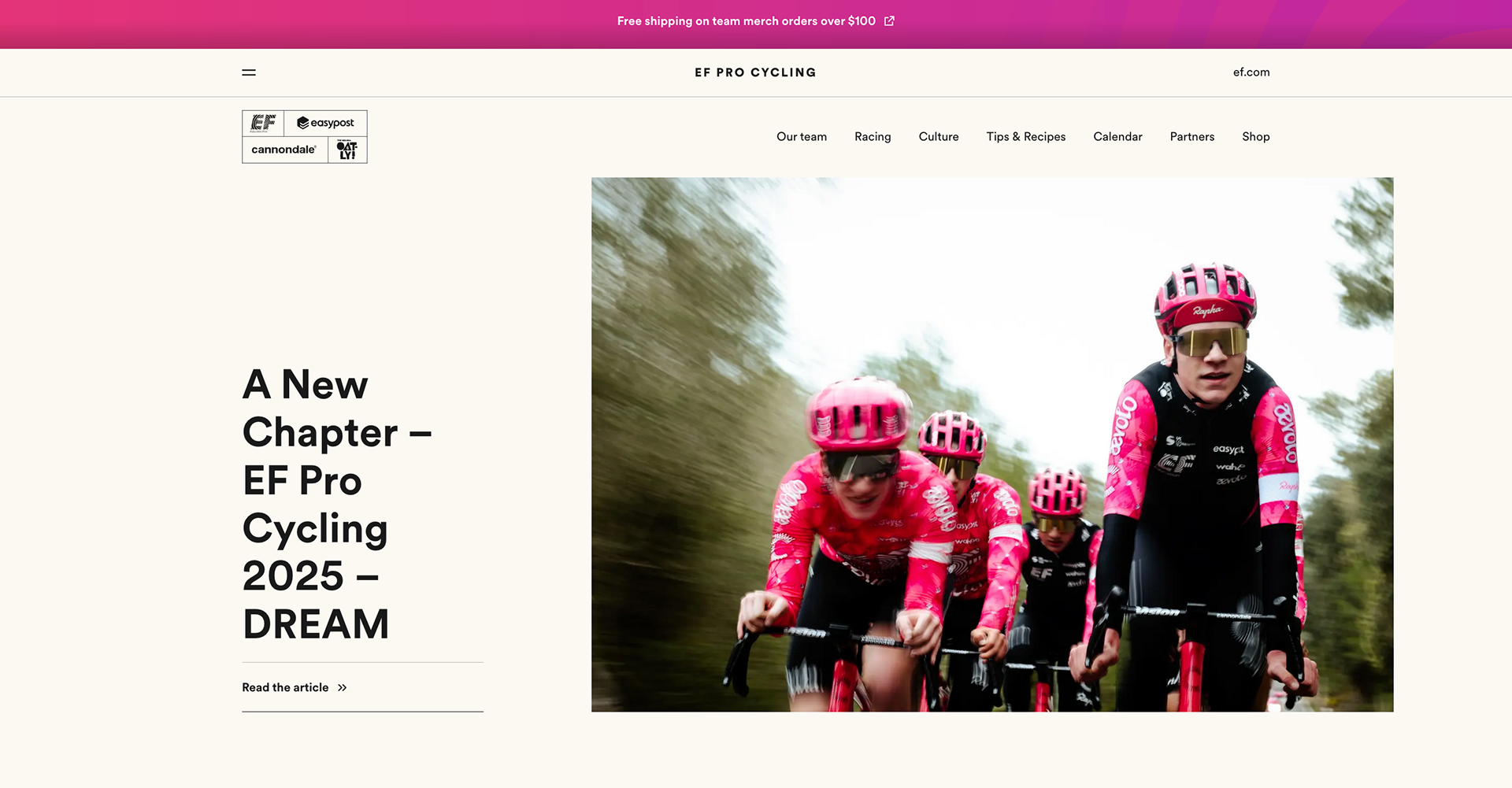Click the cannondale sponsor logo
The width and height of the screenshot is (1512, 788).
284,150
